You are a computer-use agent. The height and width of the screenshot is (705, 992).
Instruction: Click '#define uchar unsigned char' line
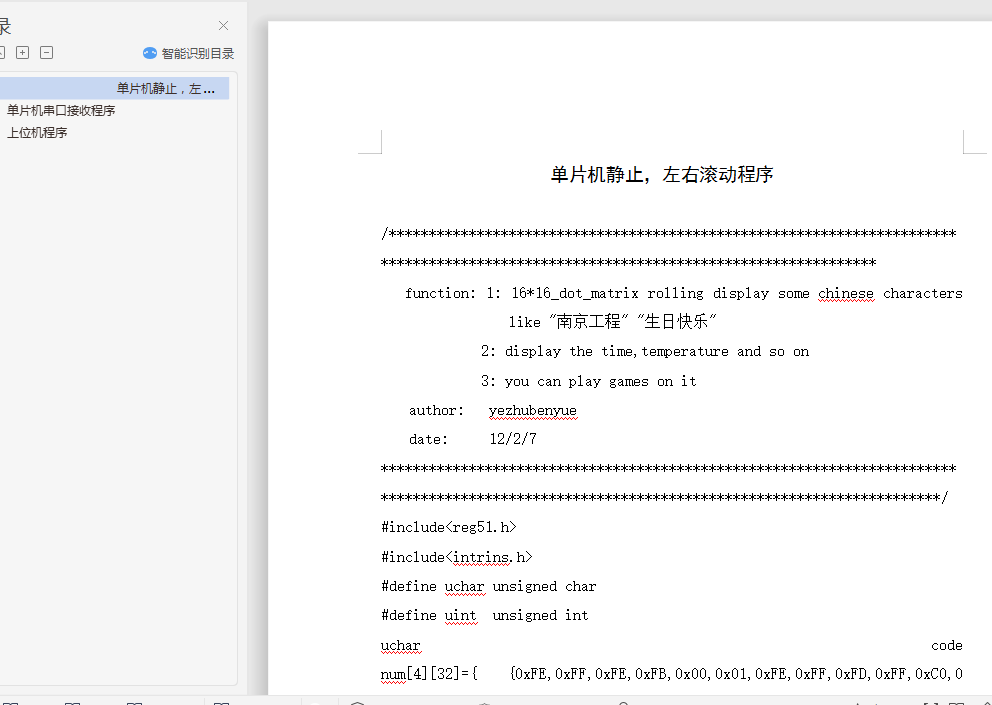coord(488,587)
